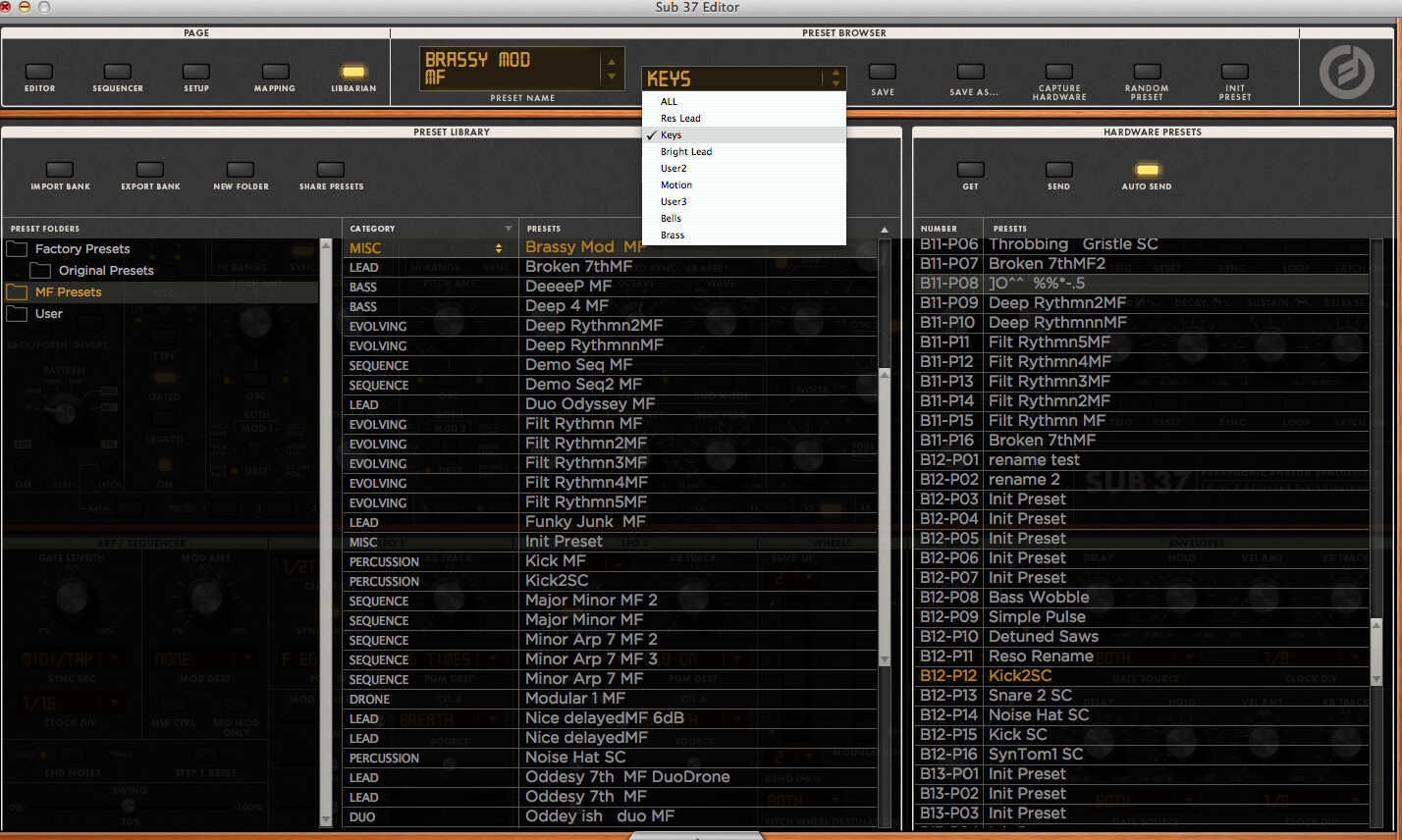The image size is (1402, 840).
Task: Open the Setup page
Action: click(196, 72)
